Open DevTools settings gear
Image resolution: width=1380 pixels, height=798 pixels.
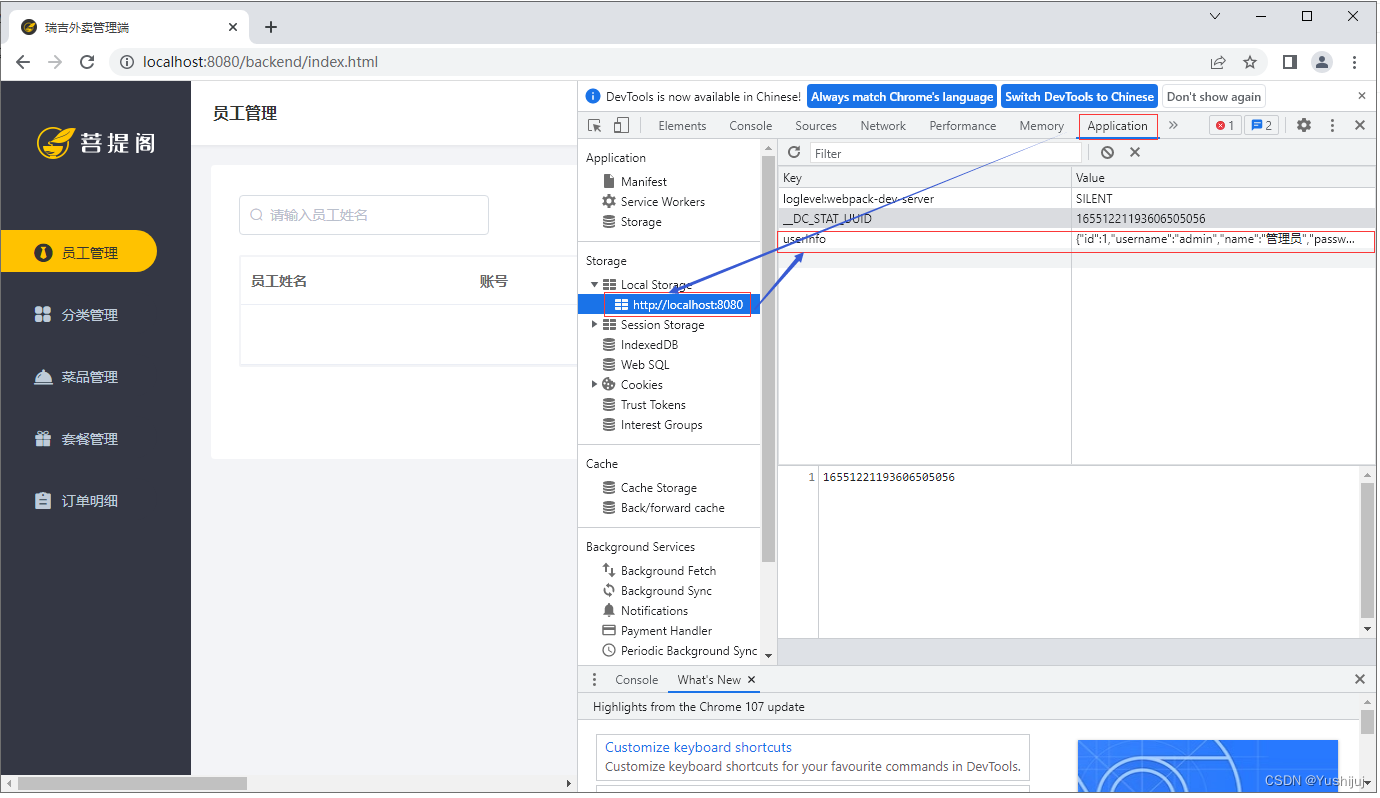(1304, 125)
